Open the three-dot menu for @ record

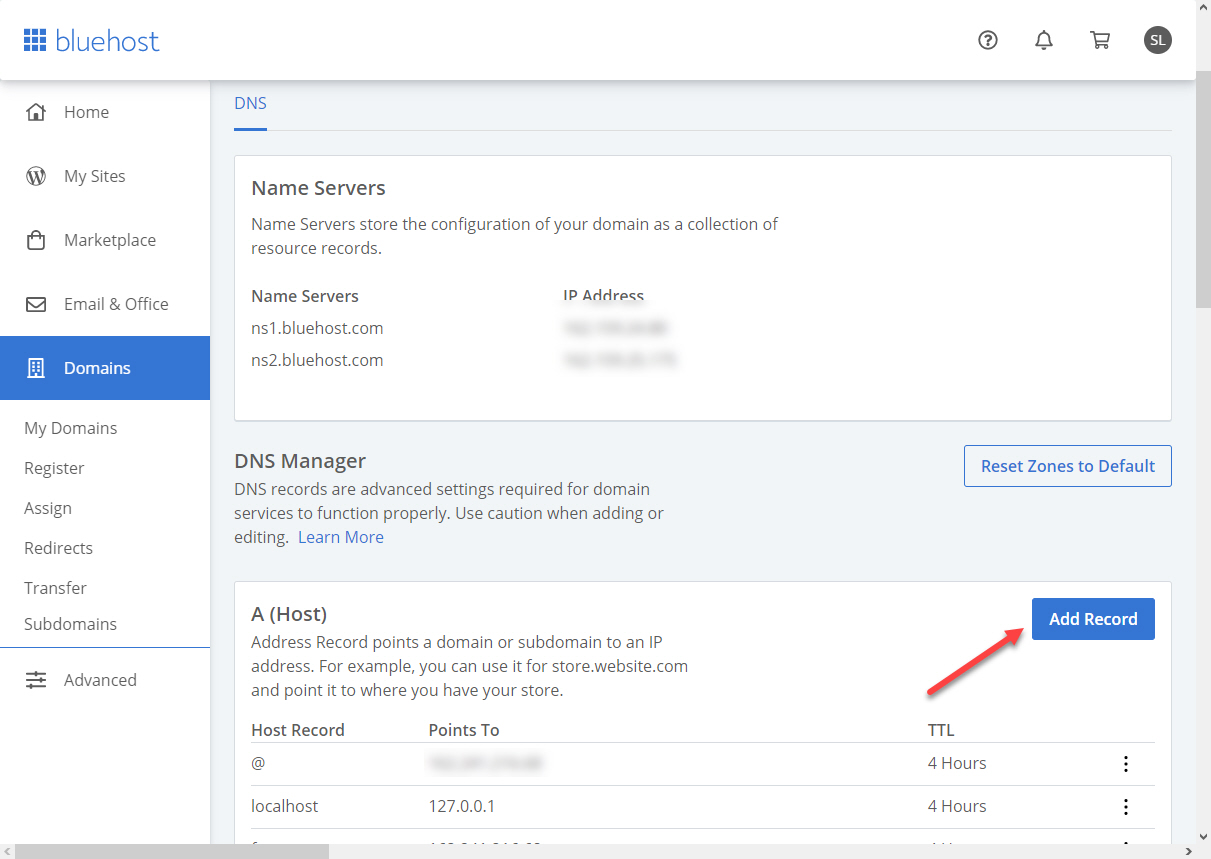pyautogui.click(x=1126, y=764)
